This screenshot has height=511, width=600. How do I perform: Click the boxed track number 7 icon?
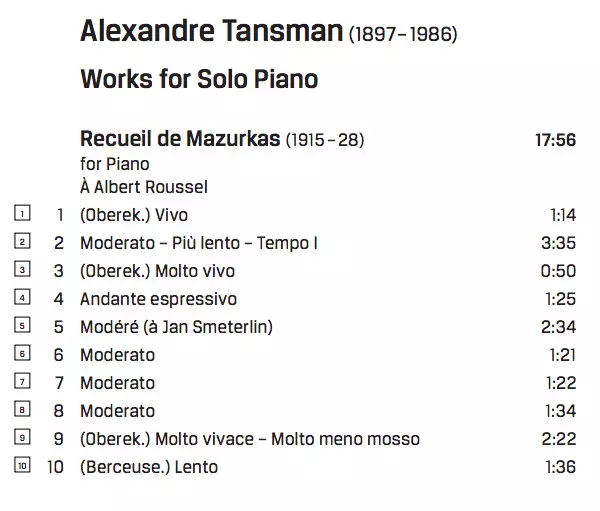[x=23, y=381]
